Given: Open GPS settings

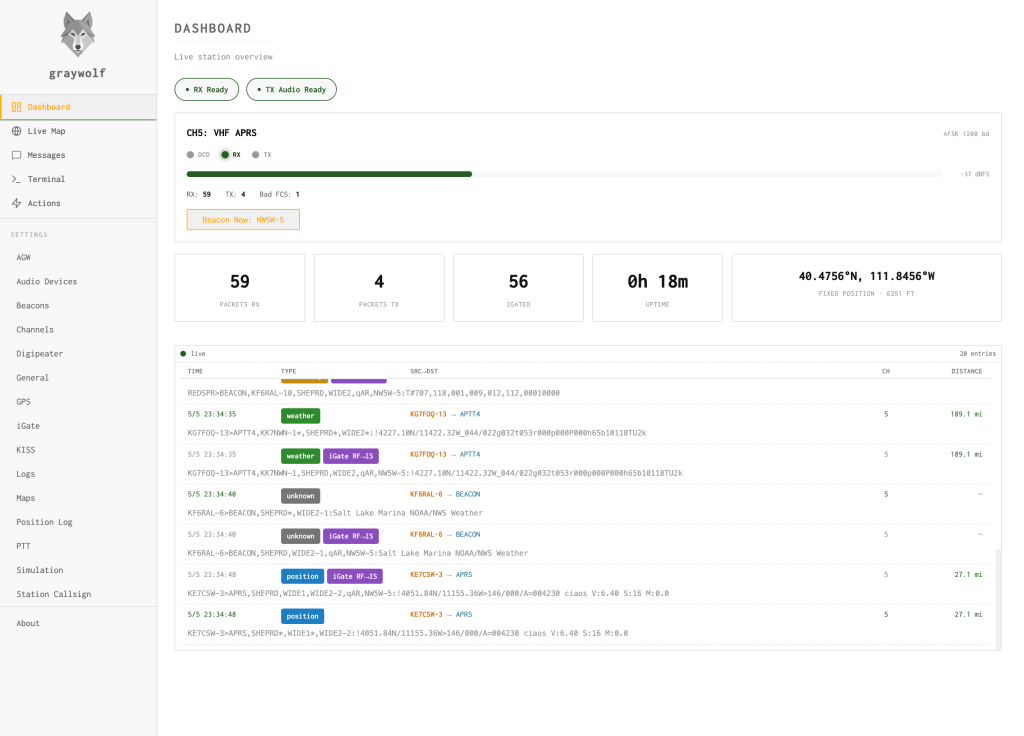Looking at the screenshot, I should pyautogui.click(x=78, y=402).
